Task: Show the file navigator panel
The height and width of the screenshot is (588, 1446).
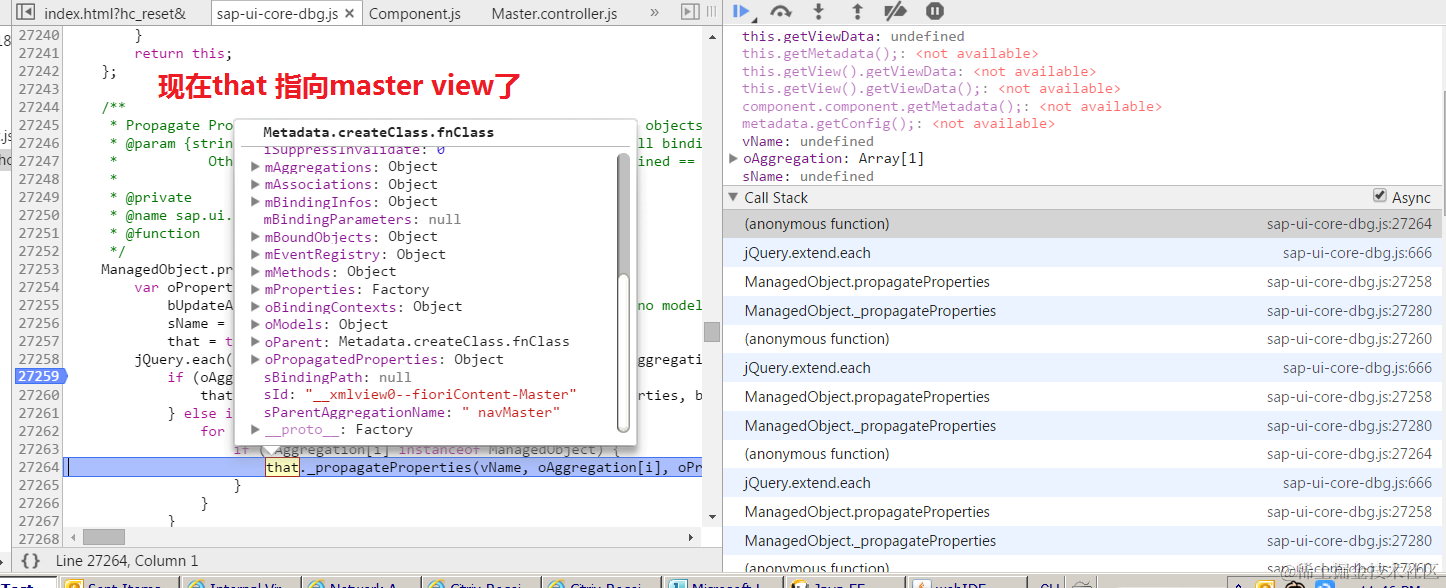Action: tap(26, 13)
